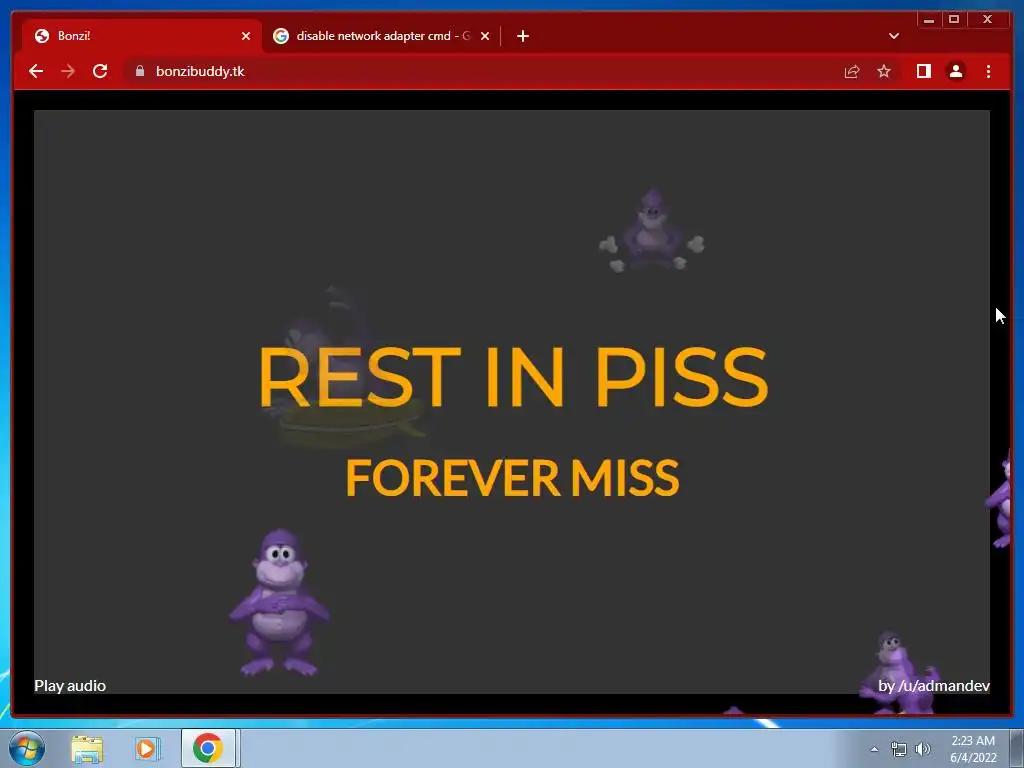1024x768 pixels.
Task: Open the clock showing 2:23 AM
Action: 973,749
